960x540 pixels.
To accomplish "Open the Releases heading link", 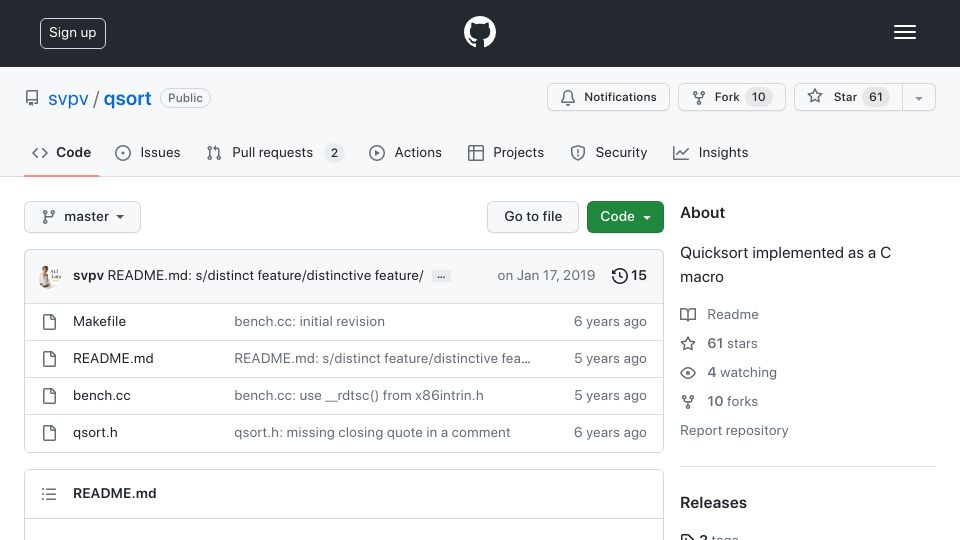I will click(713, 503).
